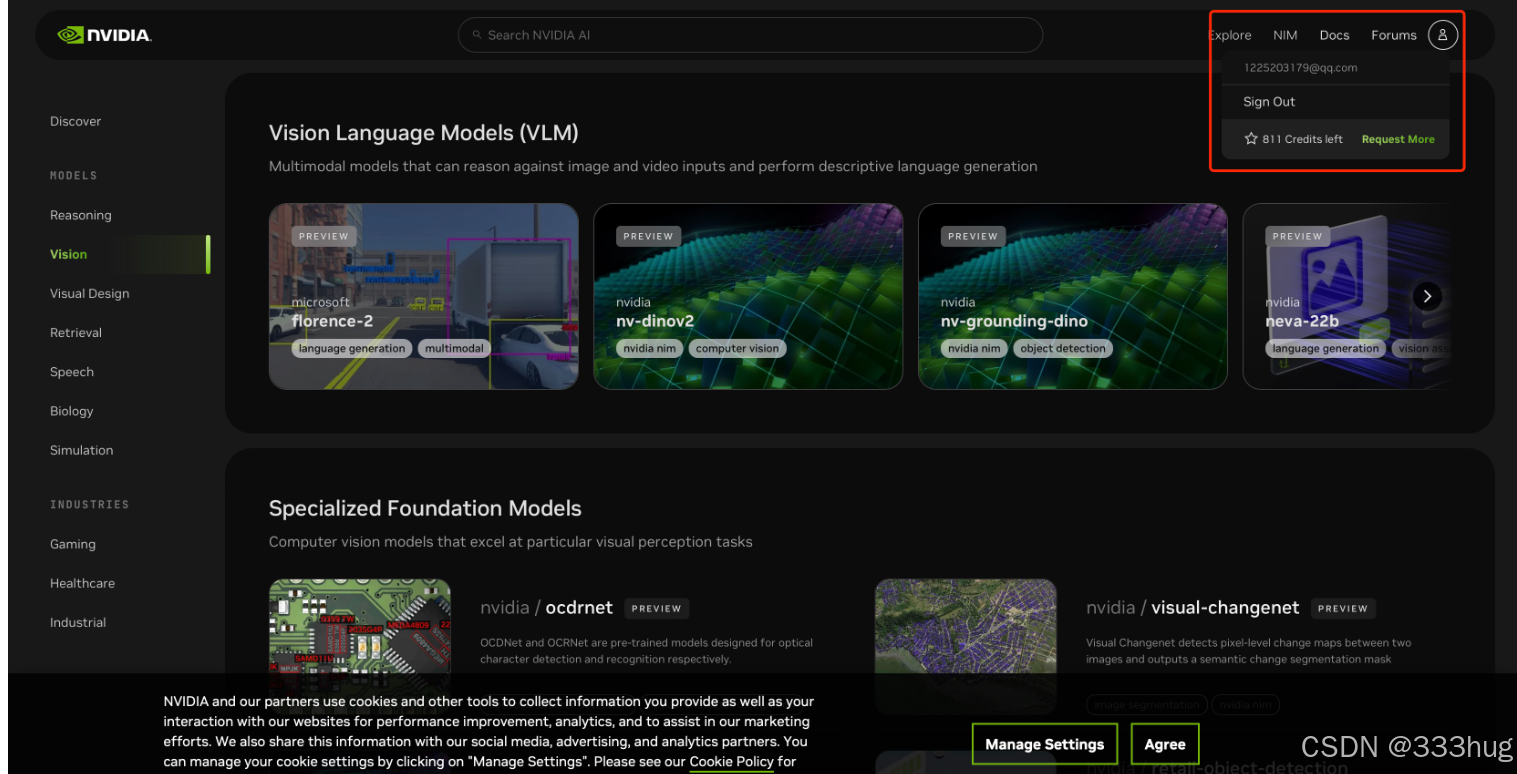1517x774 pixels.
Task: Click the NVIDIA logo
Action: (x=104, y=35)
